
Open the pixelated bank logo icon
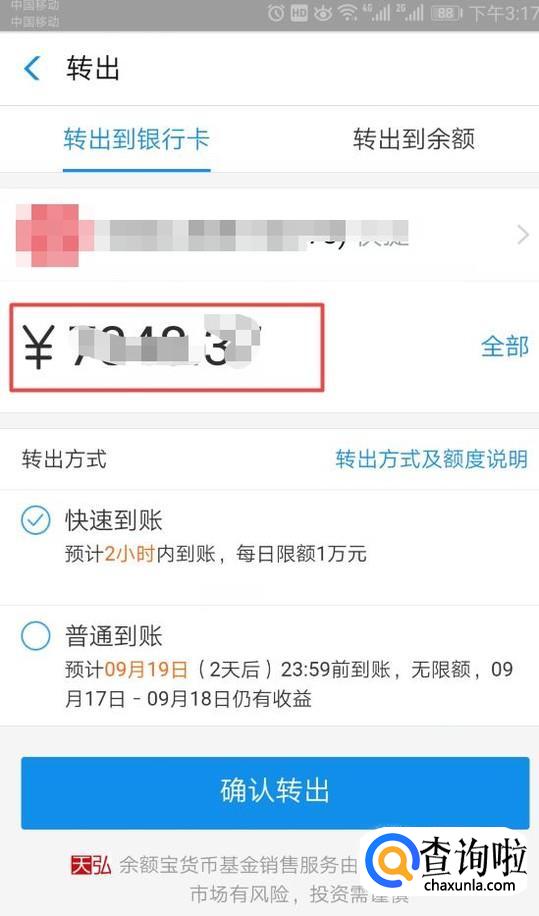48,235
